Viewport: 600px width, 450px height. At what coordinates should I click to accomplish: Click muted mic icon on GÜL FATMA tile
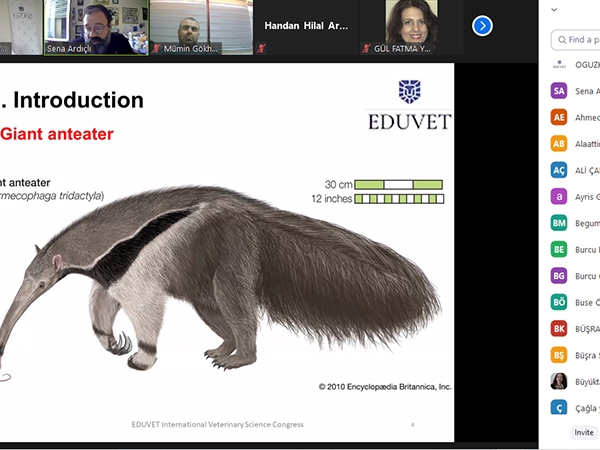tap(367, 49)
